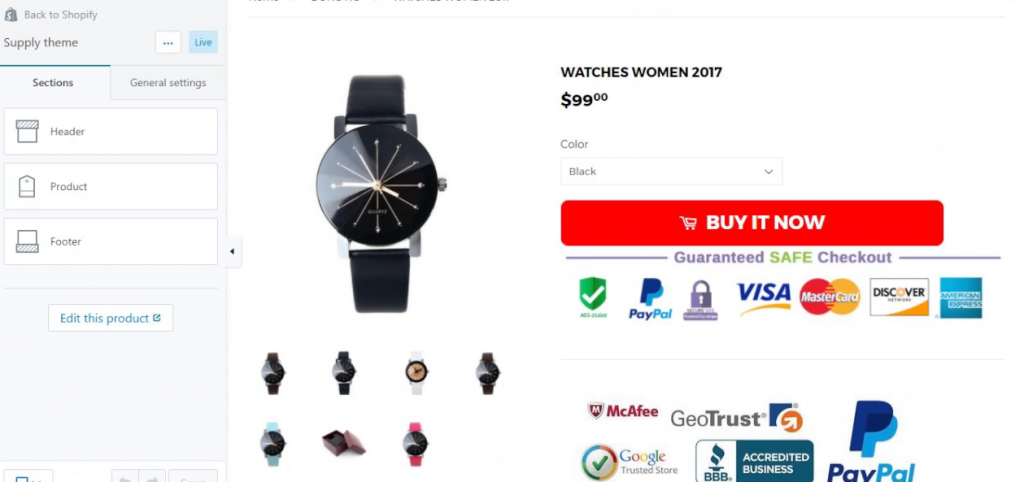This screenshot has height=482, width=1024.
Task: Click the McAfee trust badge
Action: 622,411
